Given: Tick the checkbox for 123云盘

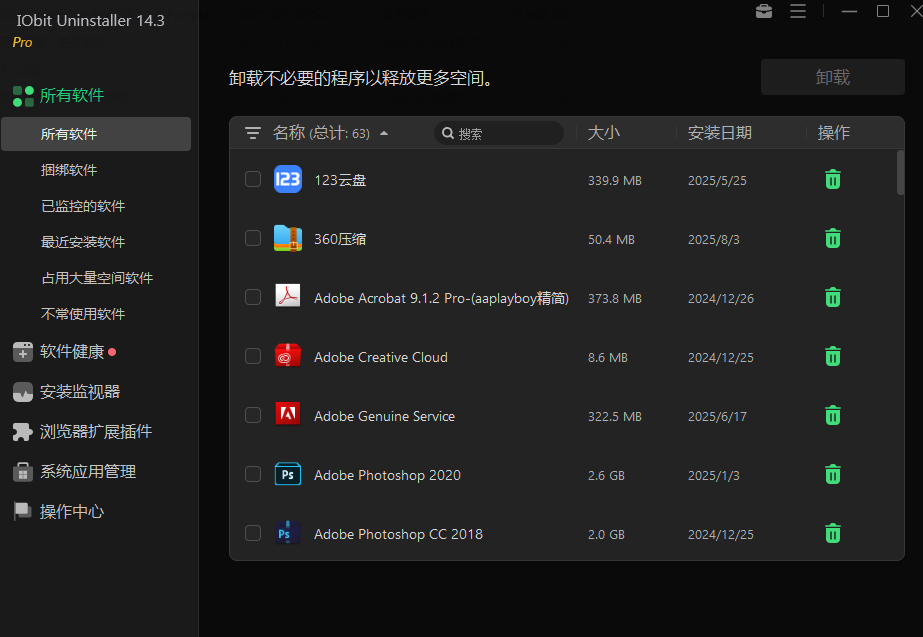Looking at the screenshot, I should pos(253,179).
